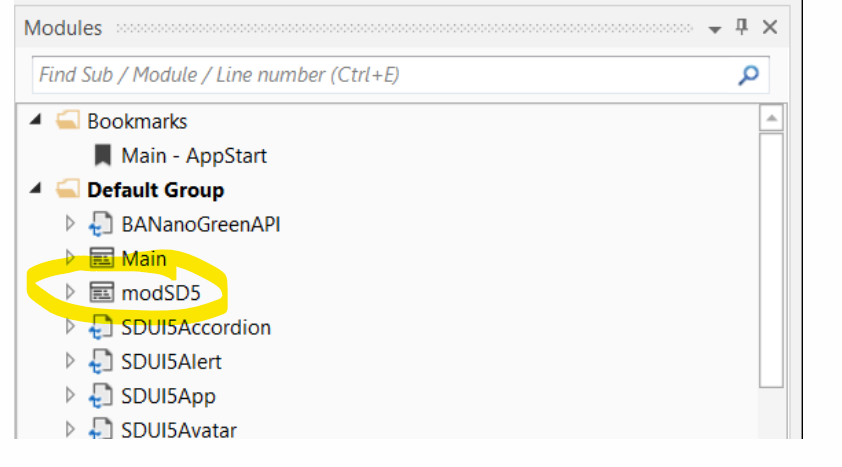842x467 pixels.
Task: Click the Find Sub / Module search field
Action: tap(380, 75)
